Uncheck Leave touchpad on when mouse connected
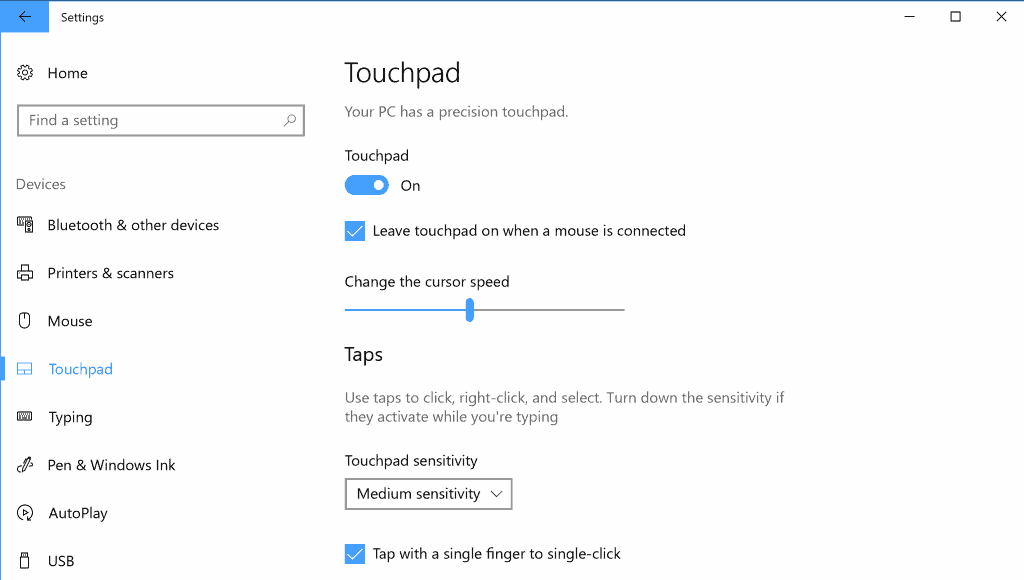The image size is (1024, 580). (x=355, y=231)
